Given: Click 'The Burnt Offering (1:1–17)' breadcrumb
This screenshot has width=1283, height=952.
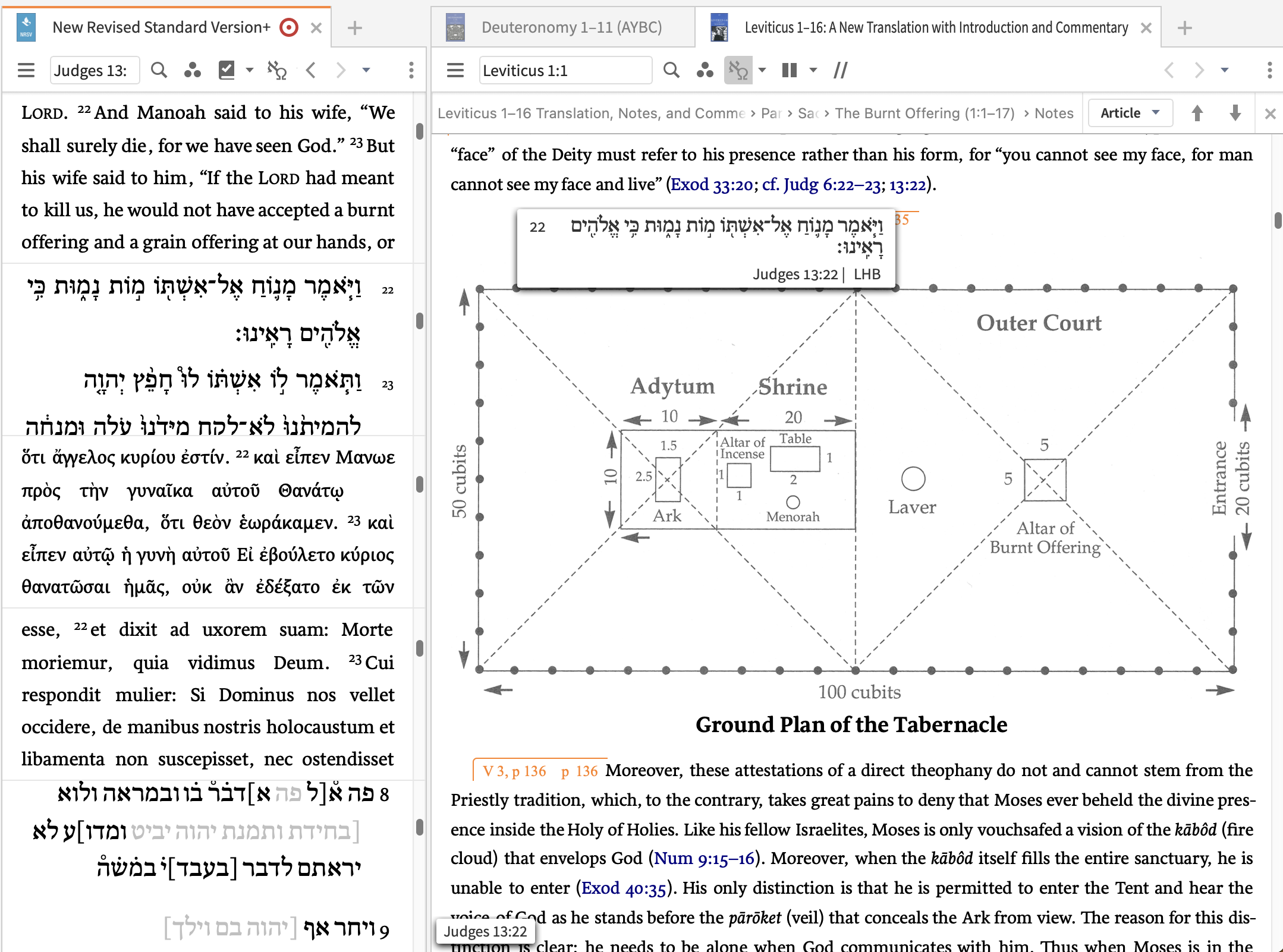Looking at the screenshot, I should pos(924,113).
